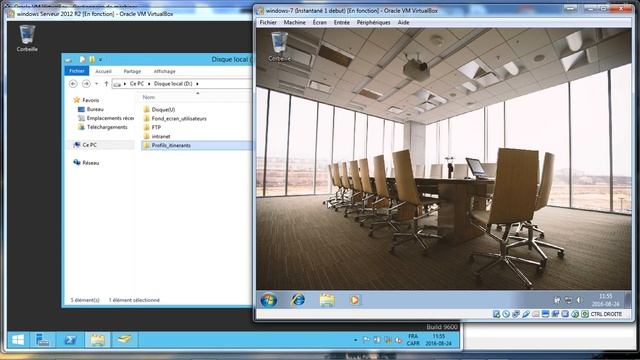Expand breadcrumb chevron before Ce PC

tap(125, 84)
